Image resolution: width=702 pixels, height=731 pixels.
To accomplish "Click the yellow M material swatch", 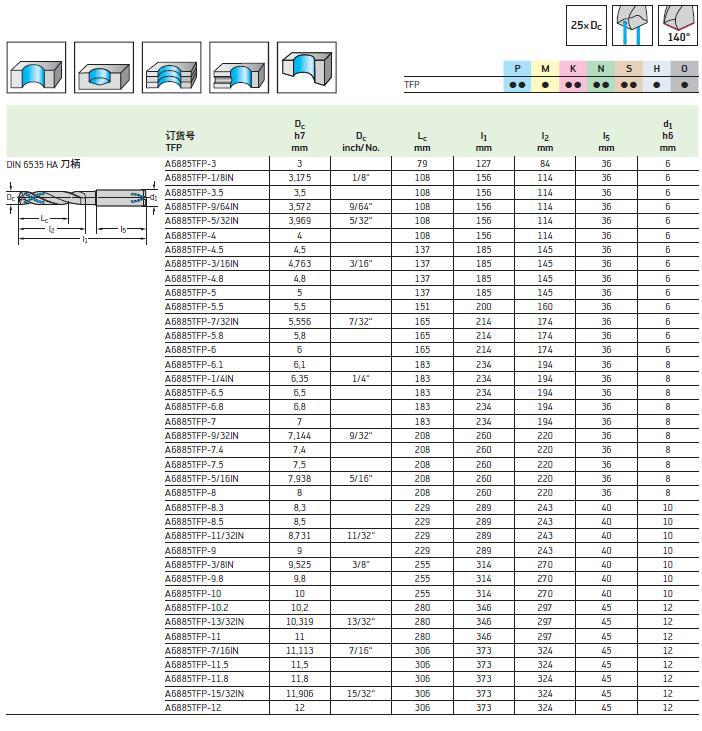I will 545,76.
